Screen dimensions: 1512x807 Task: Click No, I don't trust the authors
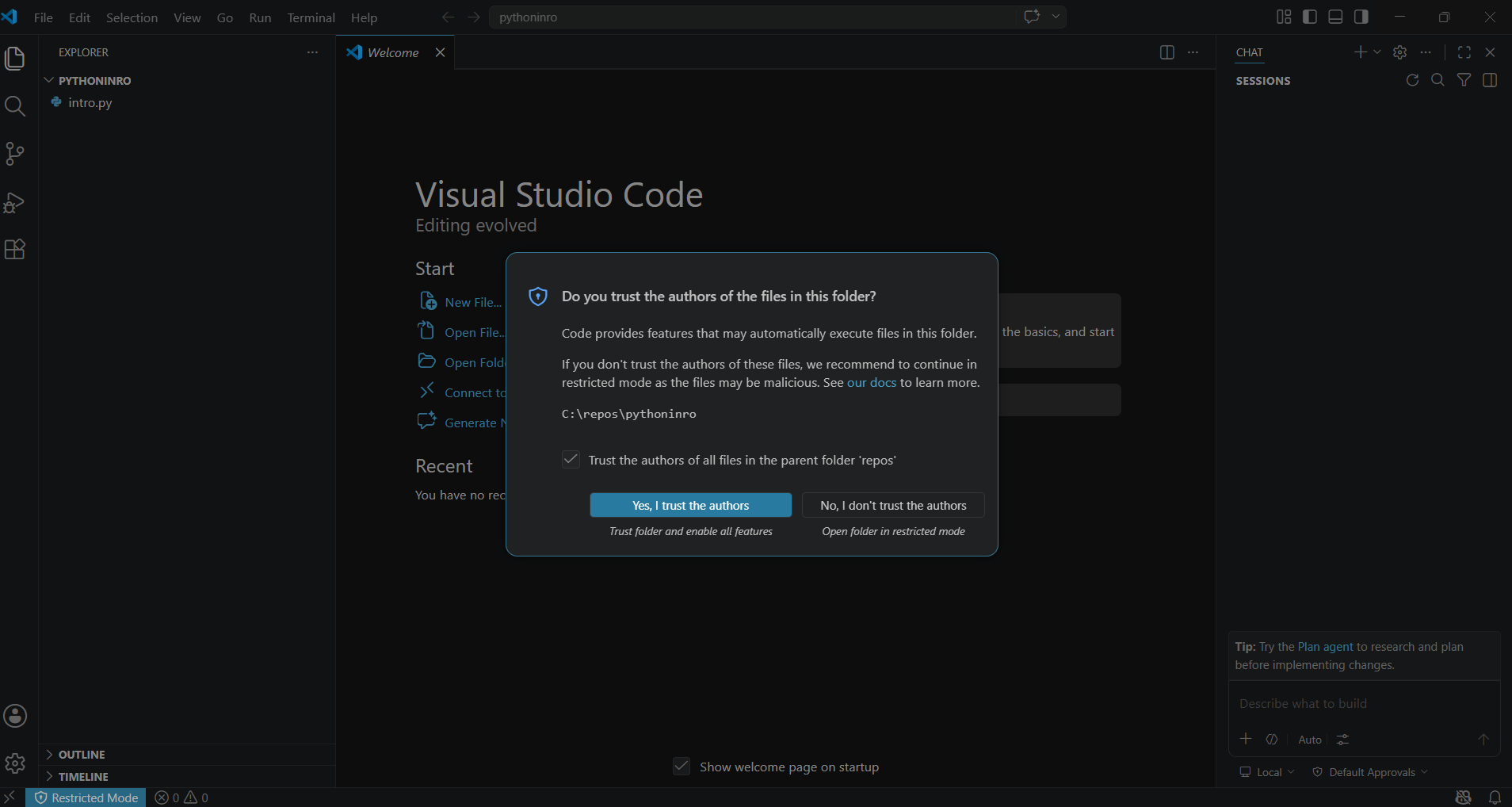(893, 505)
